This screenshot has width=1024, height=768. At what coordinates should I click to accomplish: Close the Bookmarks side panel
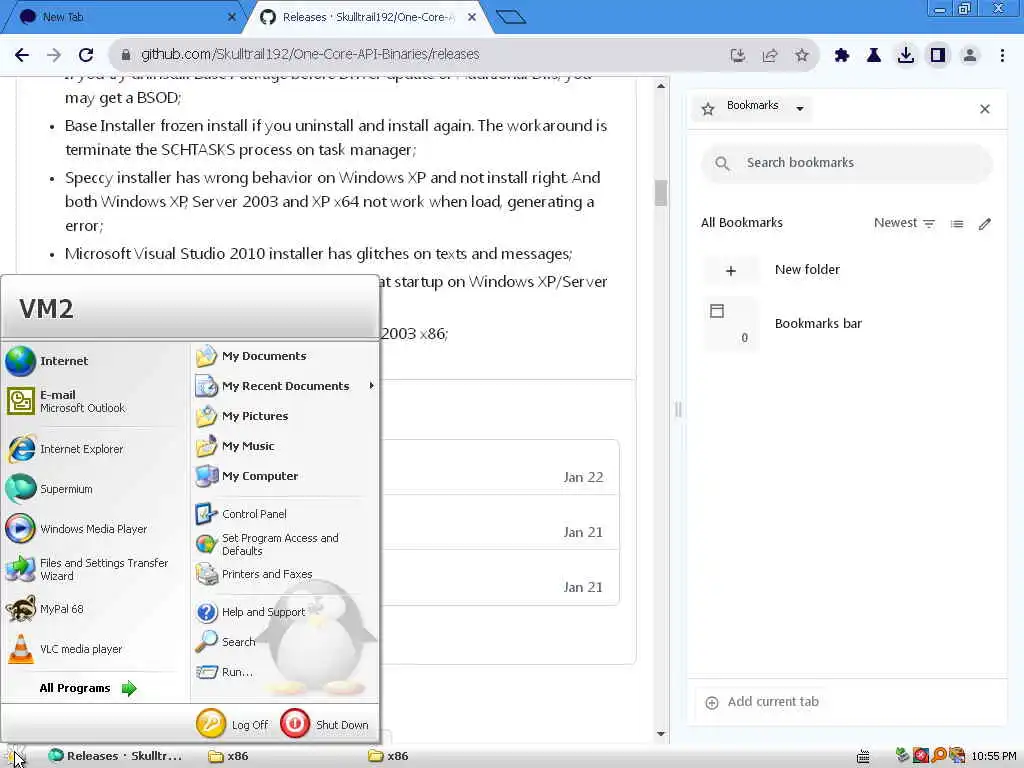click(x=985, y=109)
